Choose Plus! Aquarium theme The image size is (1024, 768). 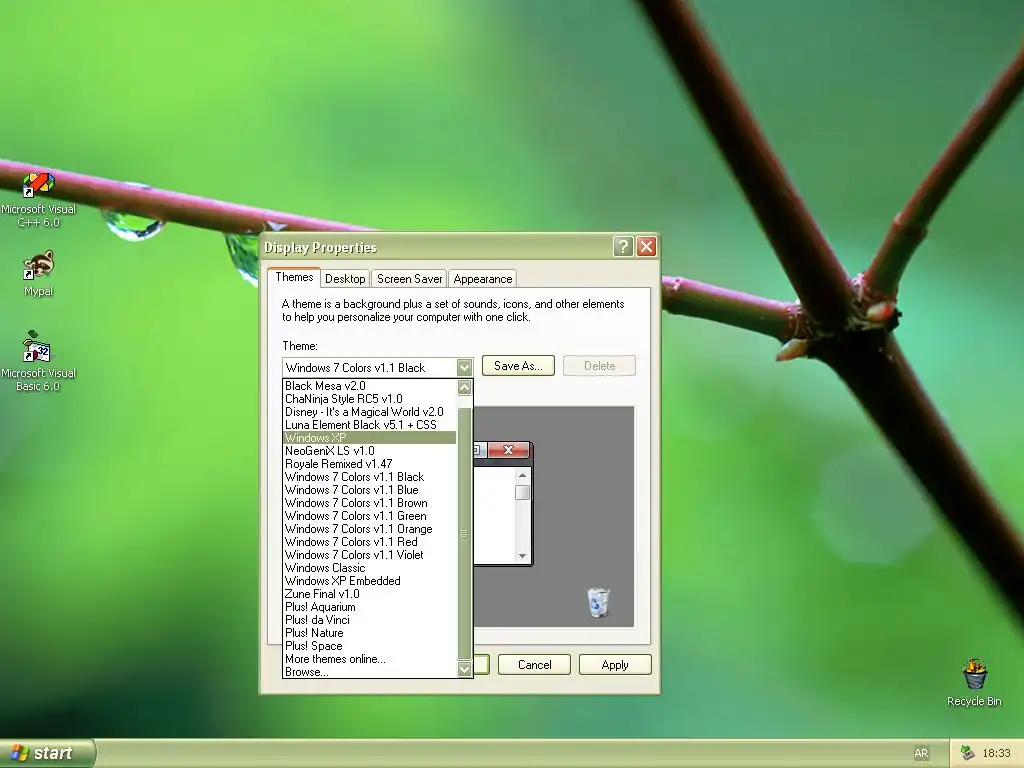coord(370,607)
